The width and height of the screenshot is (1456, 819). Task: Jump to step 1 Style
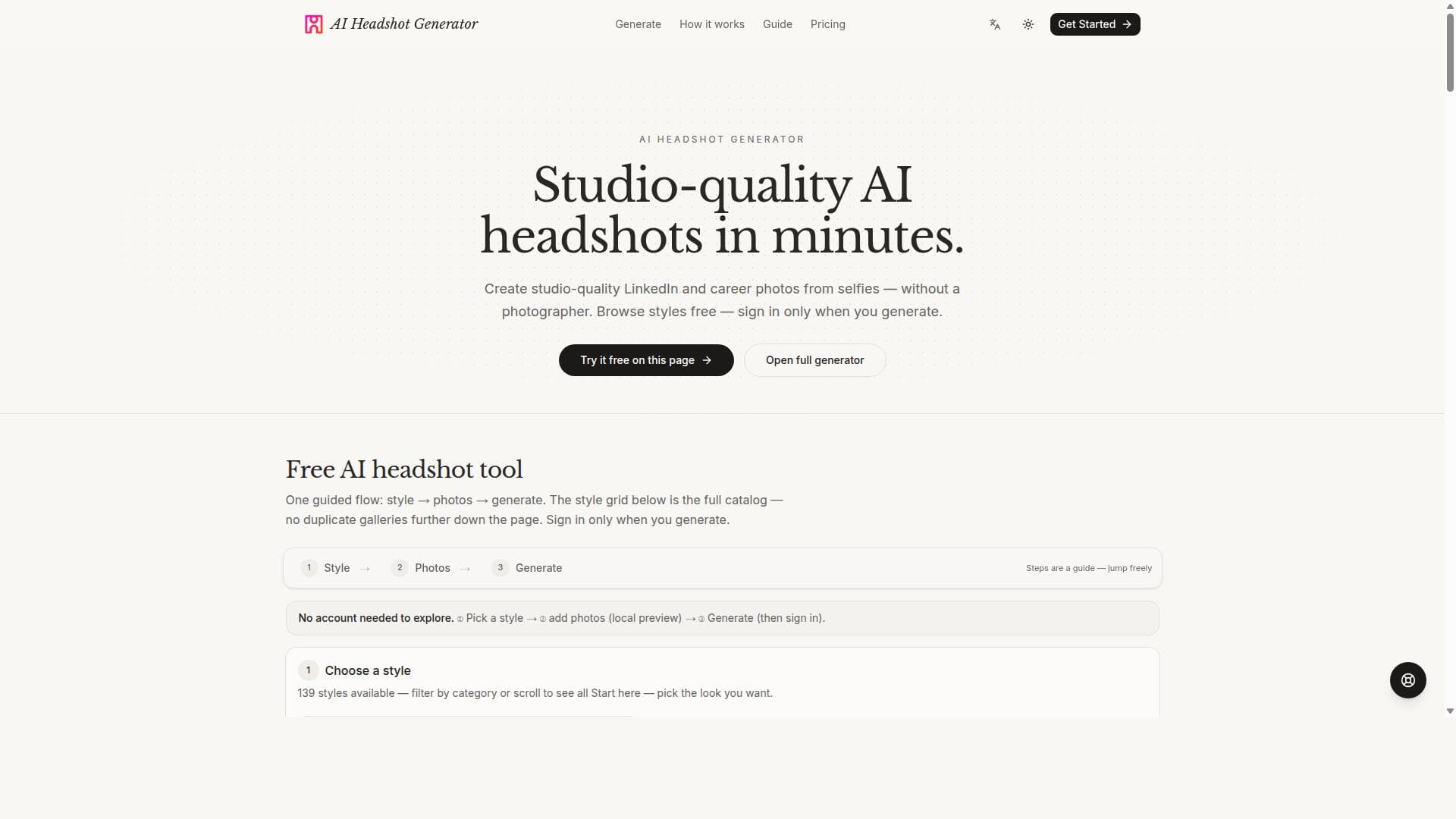click(x=325, y=568)
